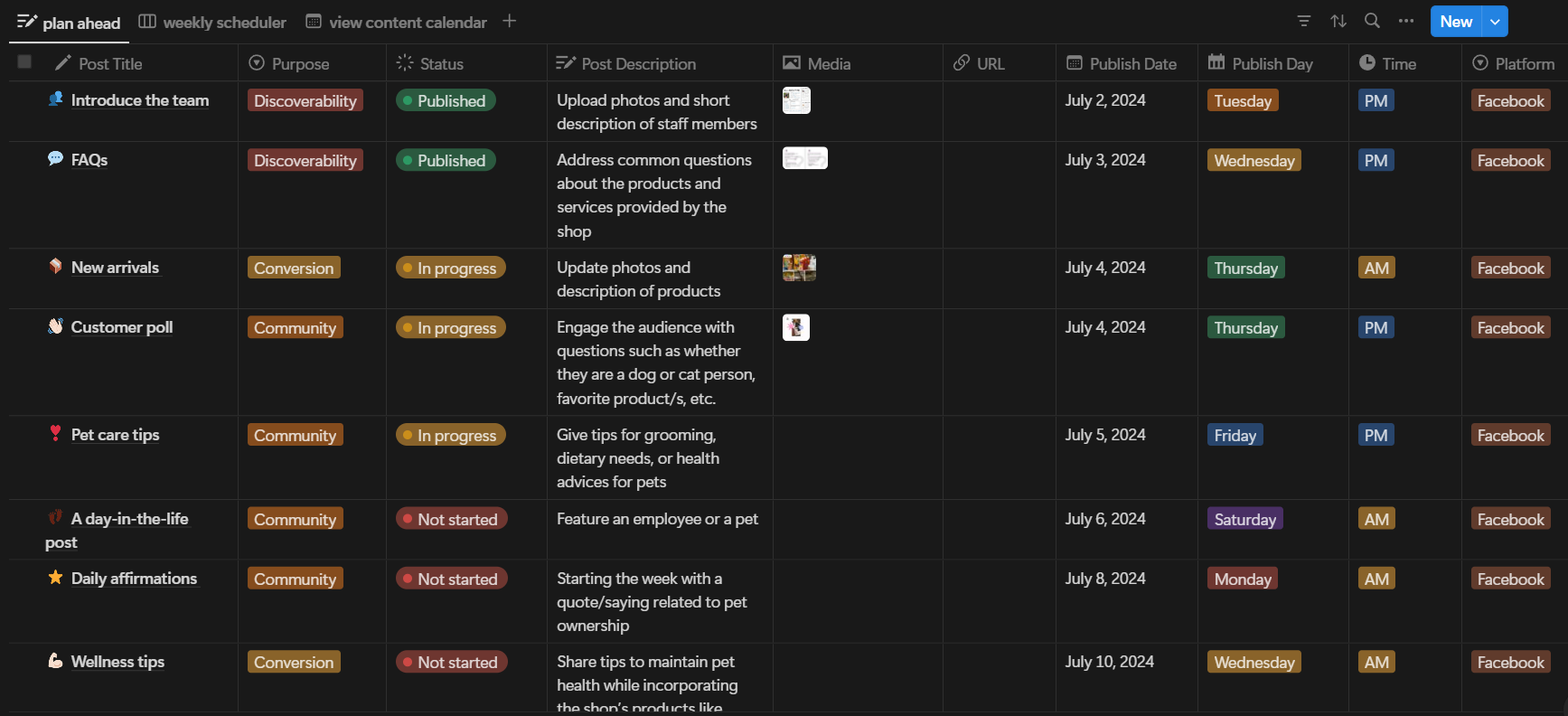Add a new view with plus icon

510,21
